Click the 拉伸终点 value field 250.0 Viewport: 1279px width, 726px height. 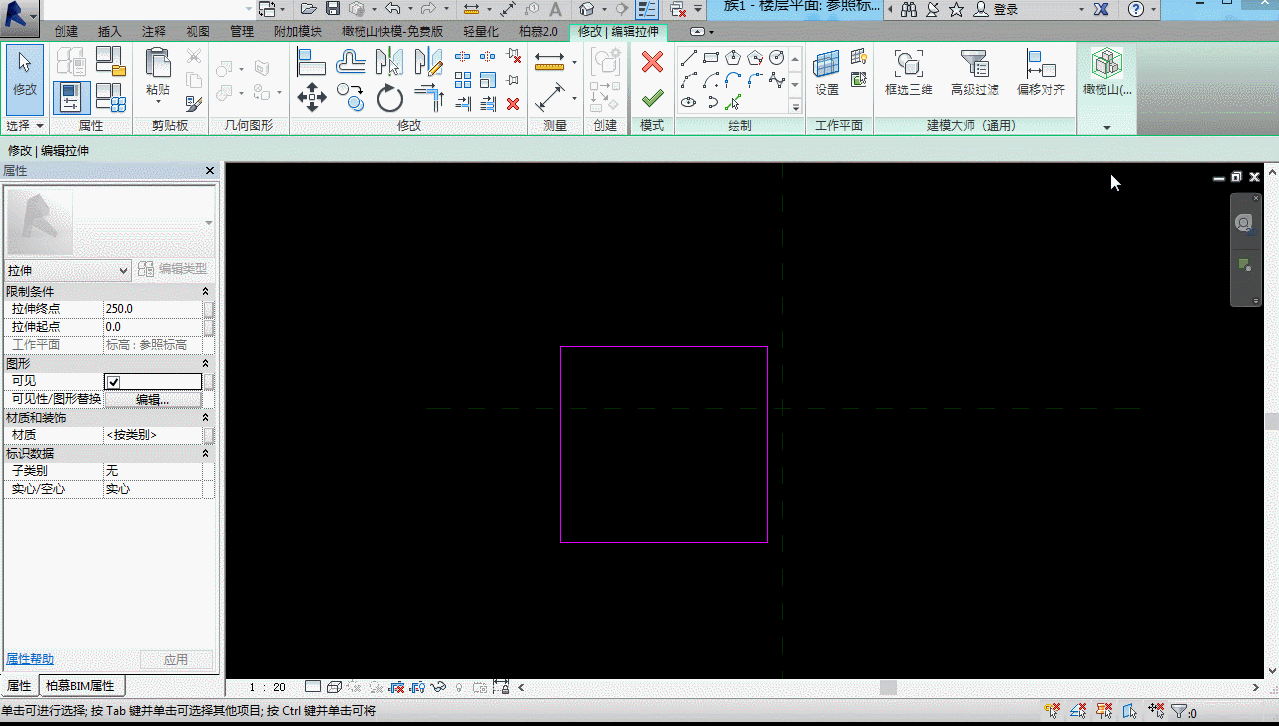point(153,309)
